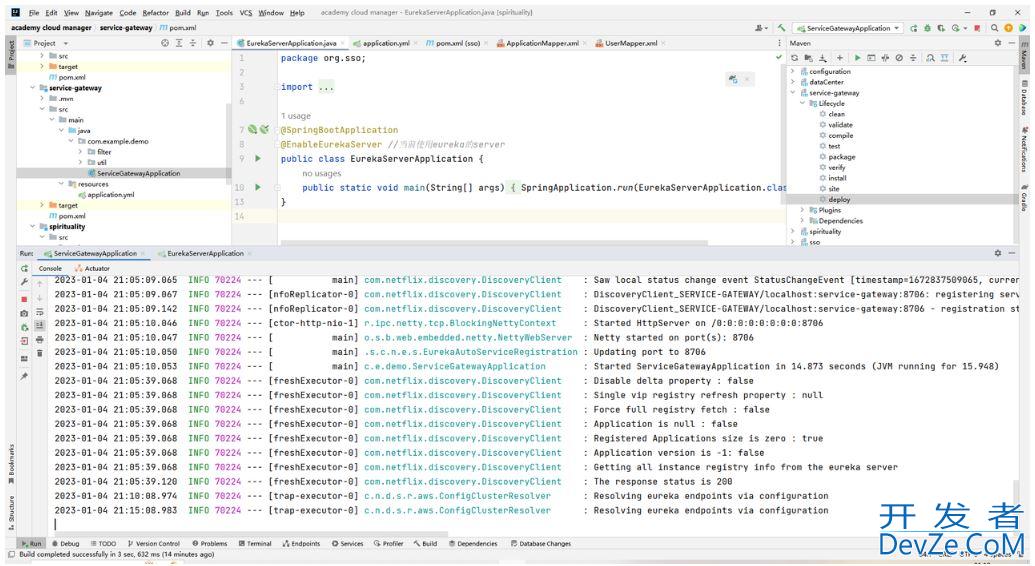This screenshot has width=1035, height=566.
Task: Select EurekaServerApplication run tab
Action: 205,254
